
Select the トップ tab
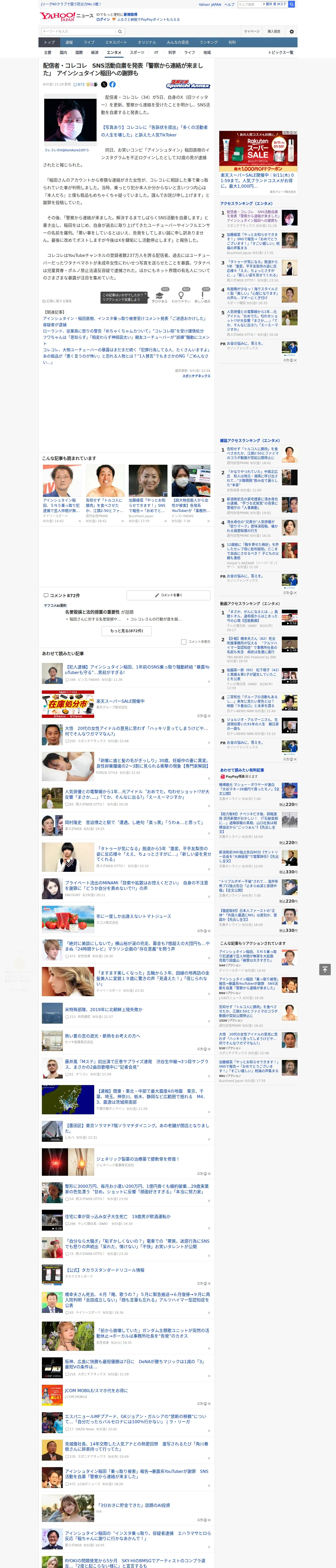click(49, 43)
